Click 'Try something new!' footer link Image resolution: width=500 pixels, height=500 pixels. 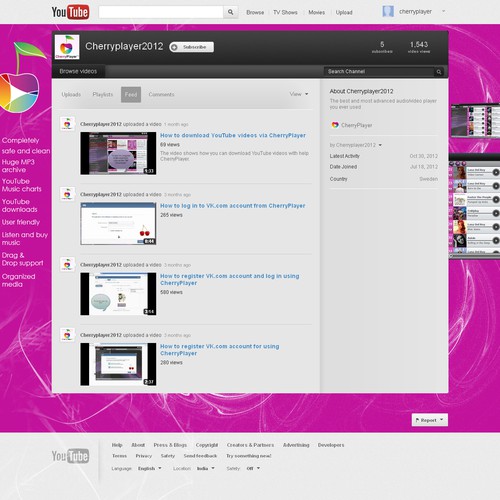(x=249, y=456)
